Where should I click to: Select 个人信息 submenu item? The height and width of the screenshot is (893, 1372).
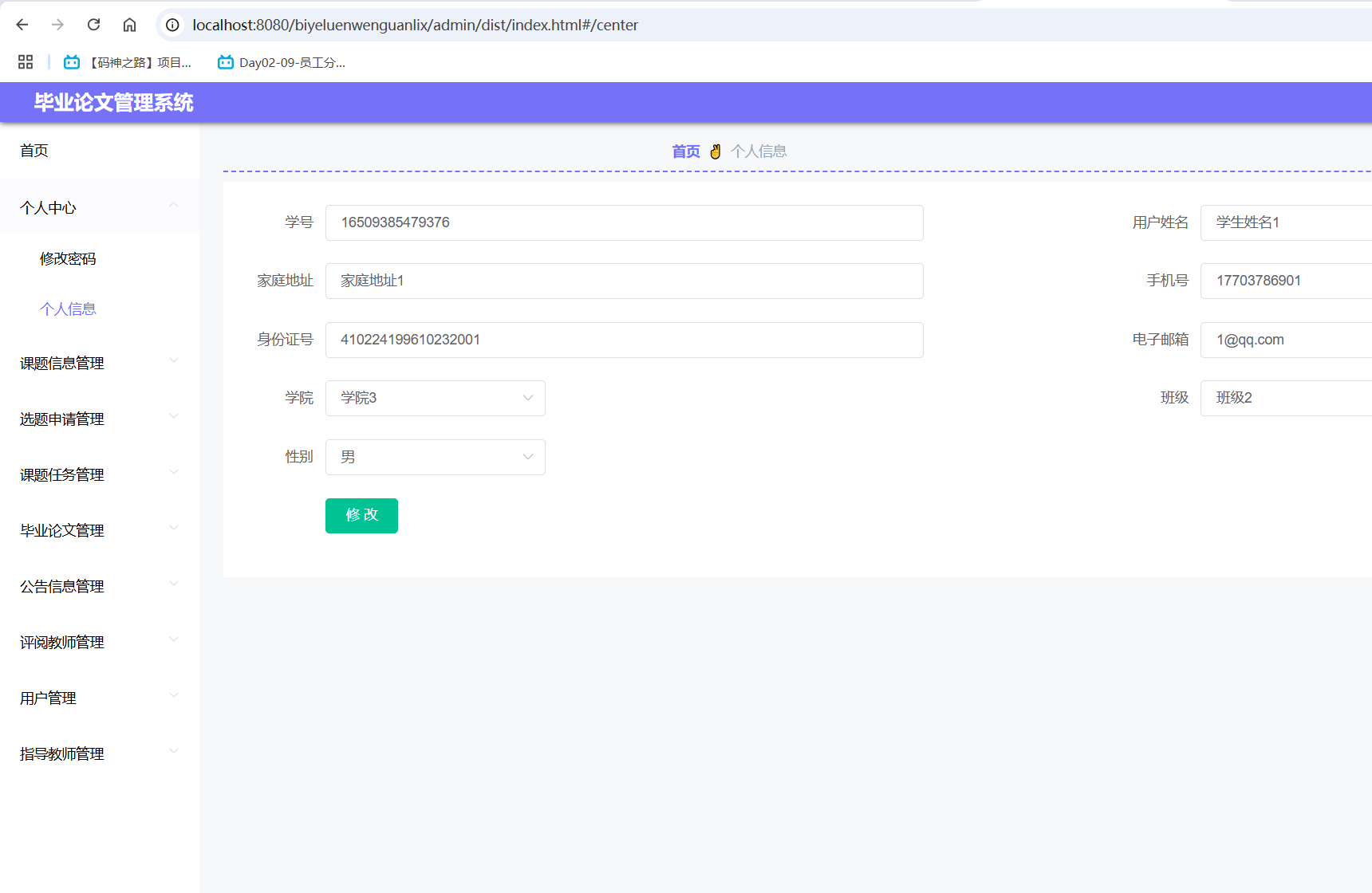pos(100,309)
